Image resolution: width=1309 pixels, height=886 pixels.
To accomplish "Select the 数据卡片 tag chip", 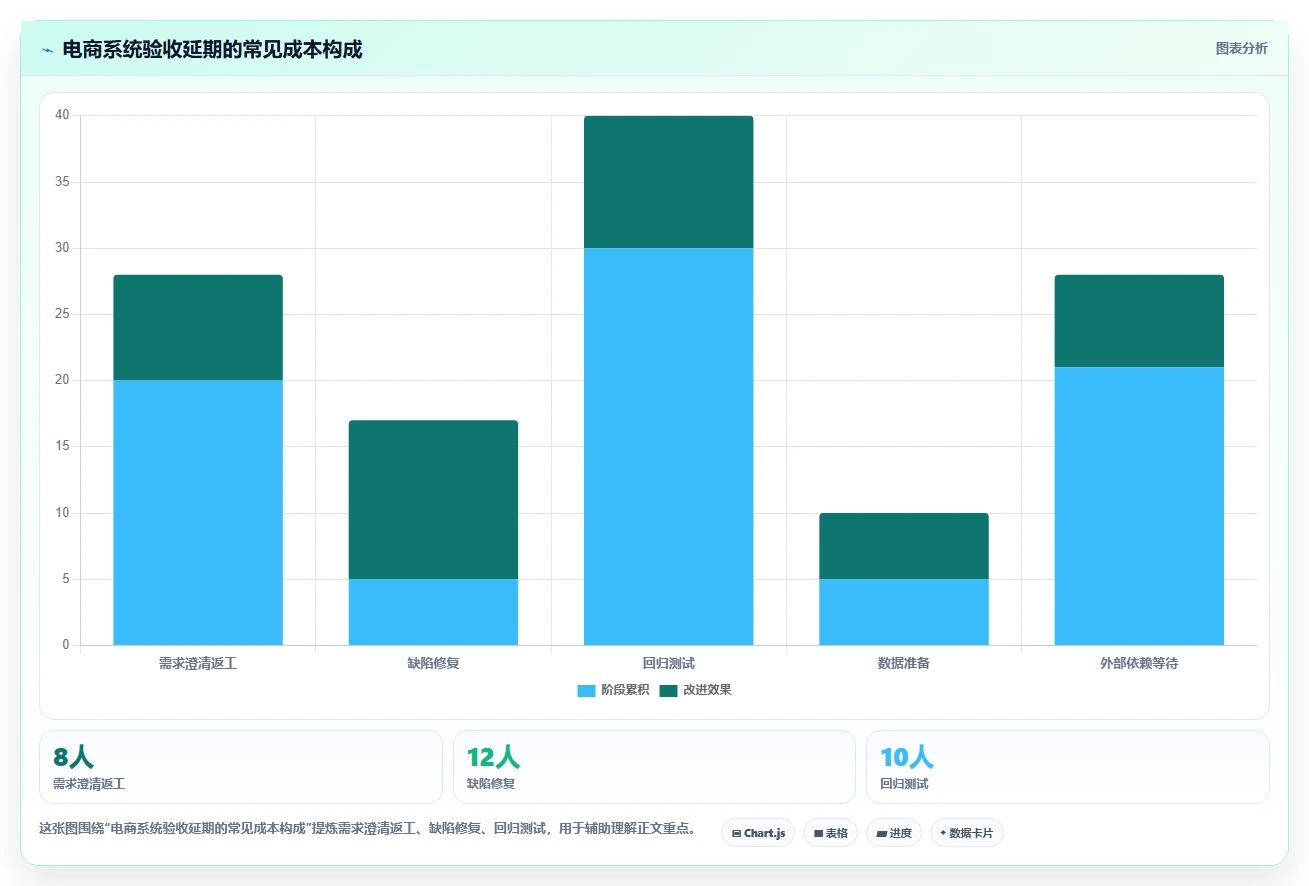I will [966, 833].
